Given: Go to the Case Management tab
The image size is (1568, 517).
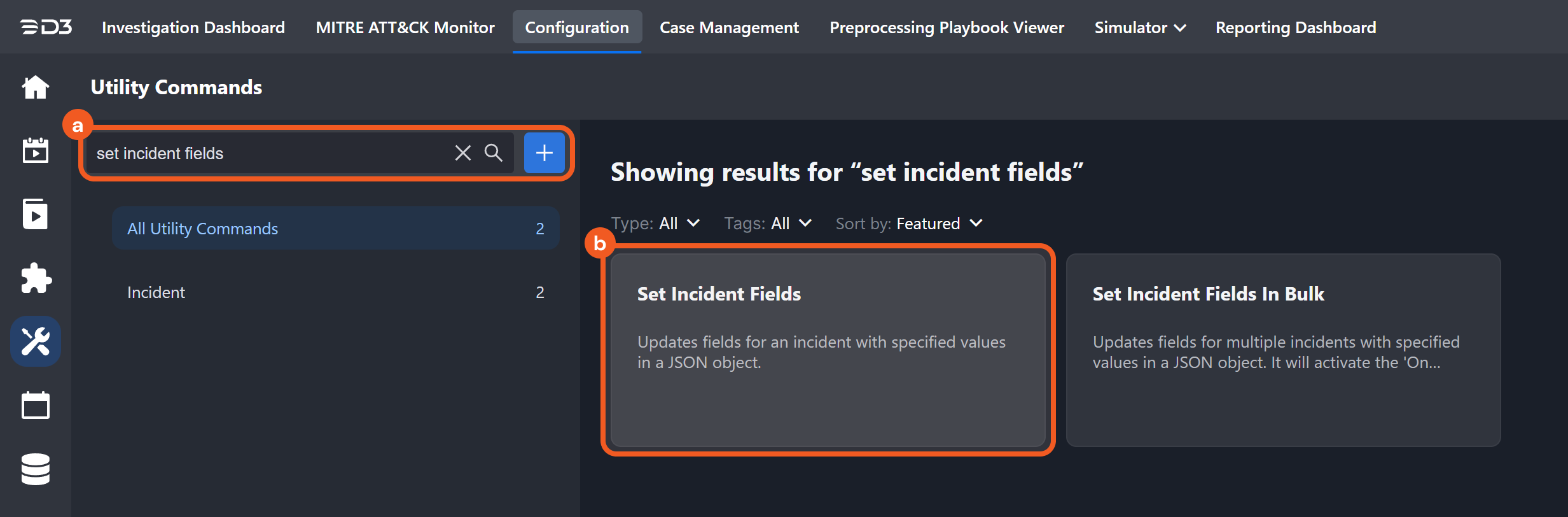Looking at the screenshot, I should [729, 27].
